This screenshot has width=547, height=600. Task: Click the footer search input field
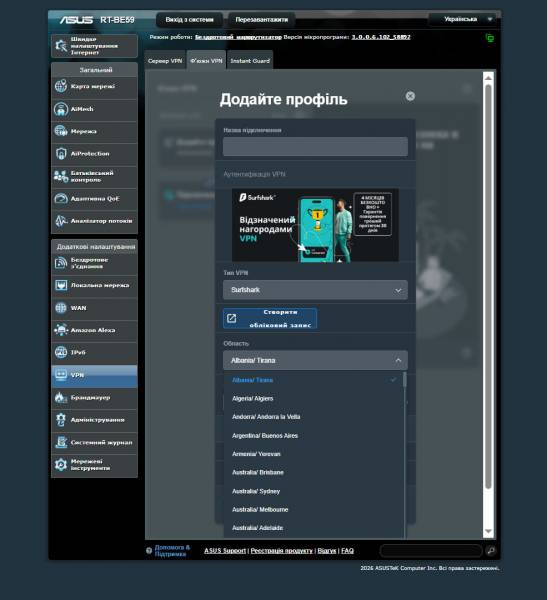click(x=431, y=551)
